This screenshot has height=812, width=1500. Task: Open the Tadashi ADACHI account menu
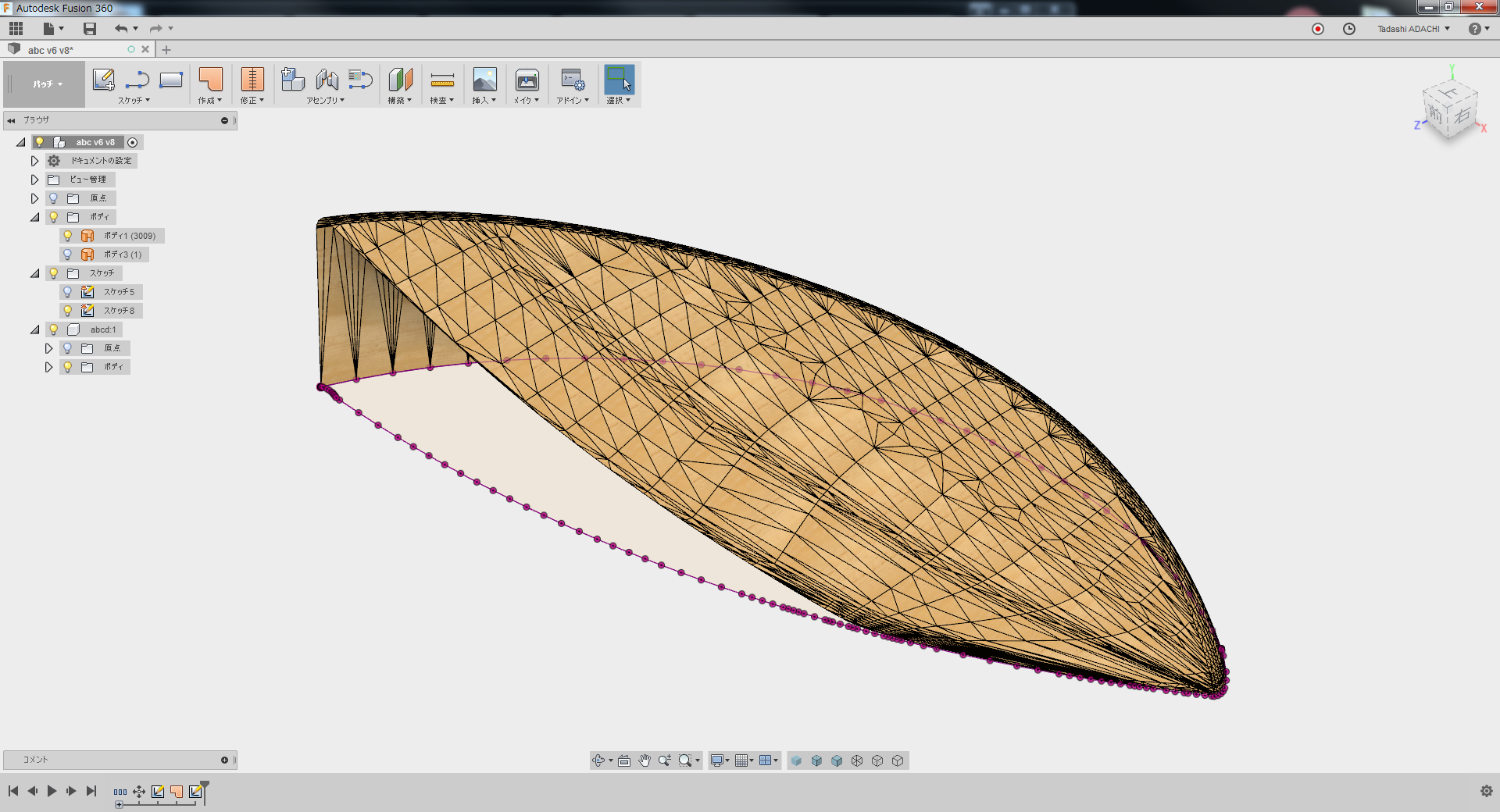pyautogui.click(x=1413, y=29)
